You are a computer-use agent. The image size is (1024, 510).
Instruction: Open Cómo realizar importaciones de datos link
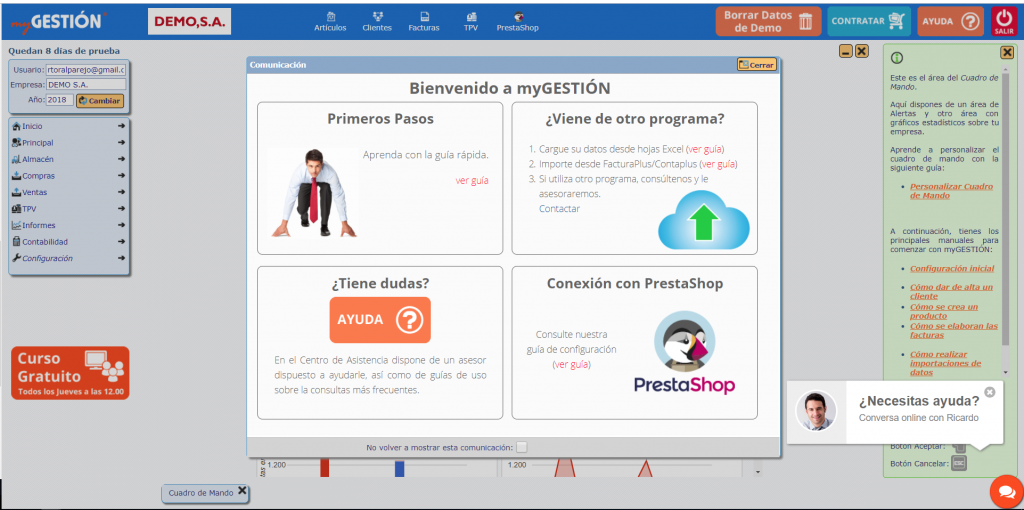pos(945,363)
